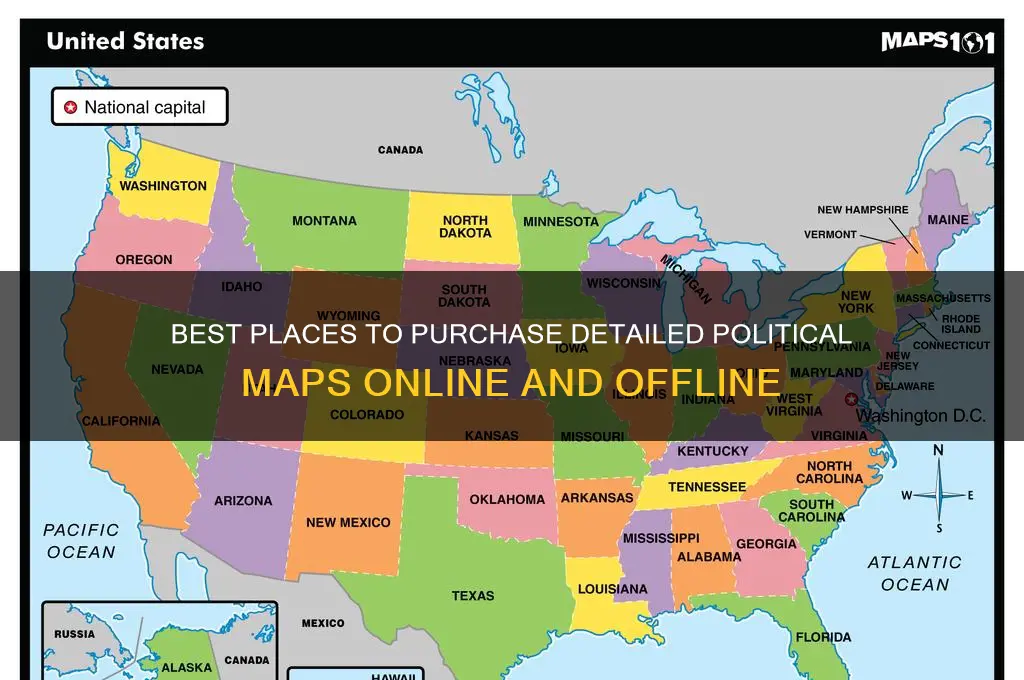
Task: Follow the Washington D.C. link text
Action: click(921, 415)
